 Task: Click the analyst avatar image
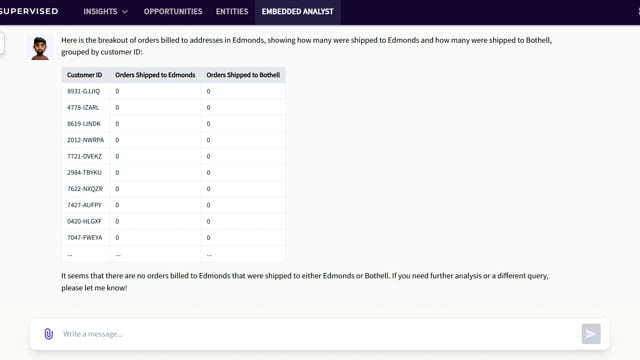[x=40, y=48]
